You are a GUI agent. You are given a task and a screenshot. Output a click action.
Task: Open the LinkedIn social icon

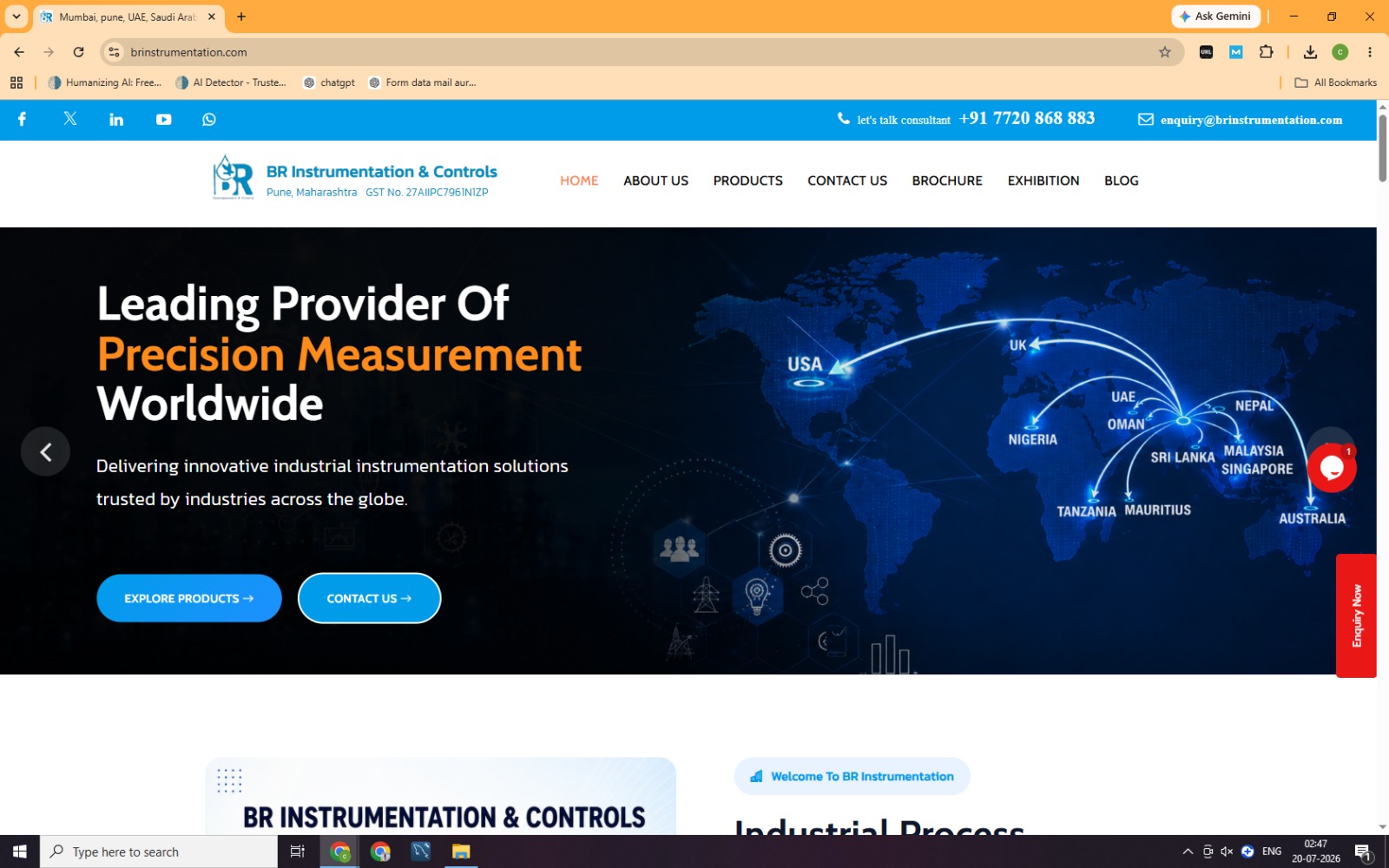[116, 120]
